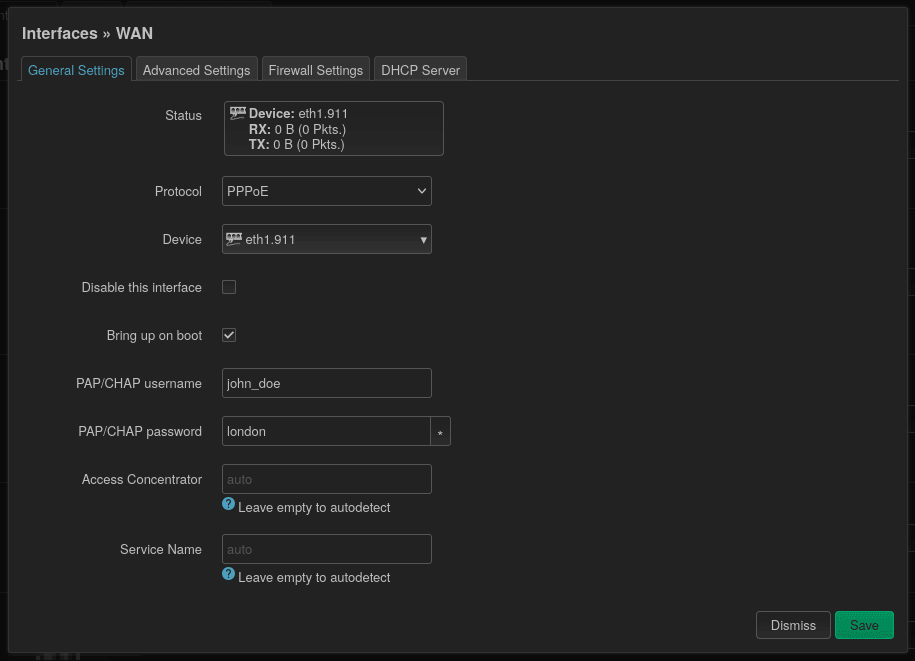Switch to the Advanced Settings tab

click(x=196, y=70)
